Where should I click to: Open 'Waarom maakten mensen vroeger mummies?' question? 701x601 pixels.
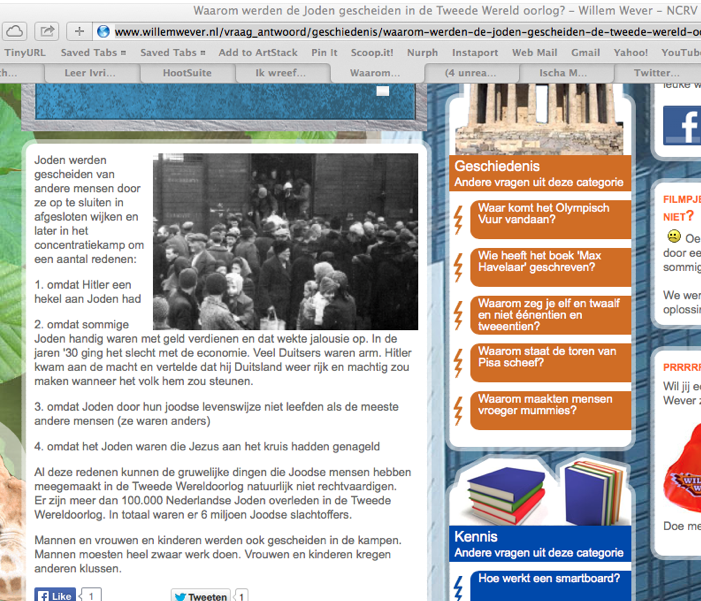(x=551, y=411)
